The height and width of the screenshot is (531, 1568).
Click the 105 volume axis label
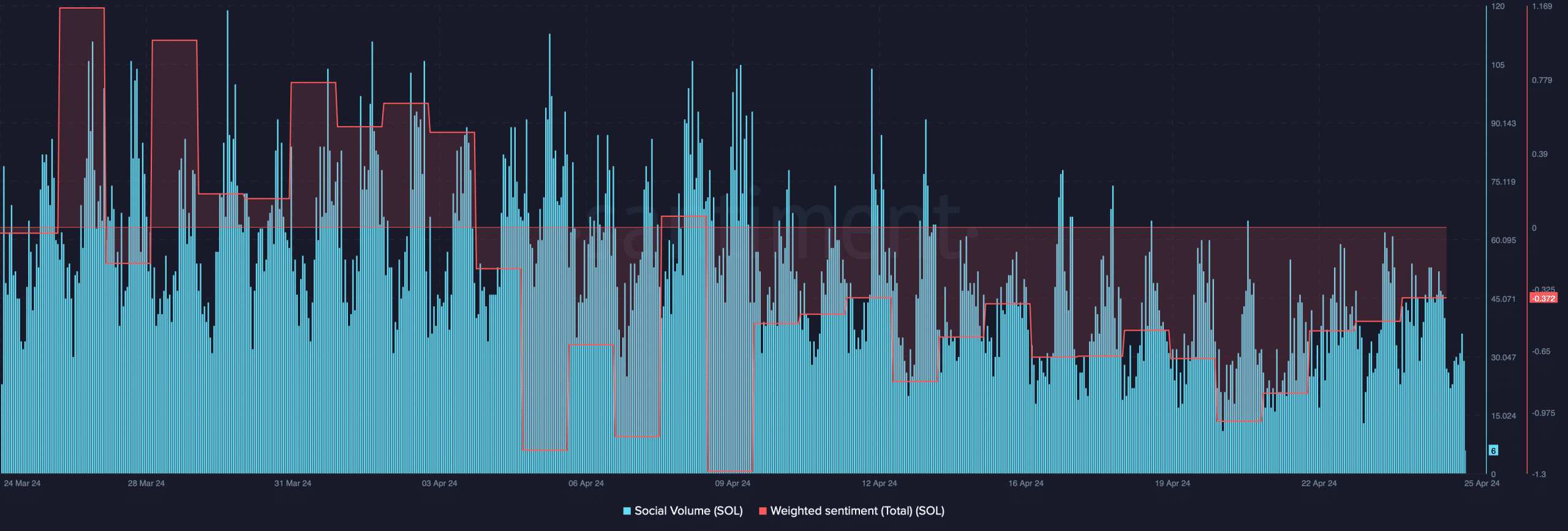coord(1498,65)
